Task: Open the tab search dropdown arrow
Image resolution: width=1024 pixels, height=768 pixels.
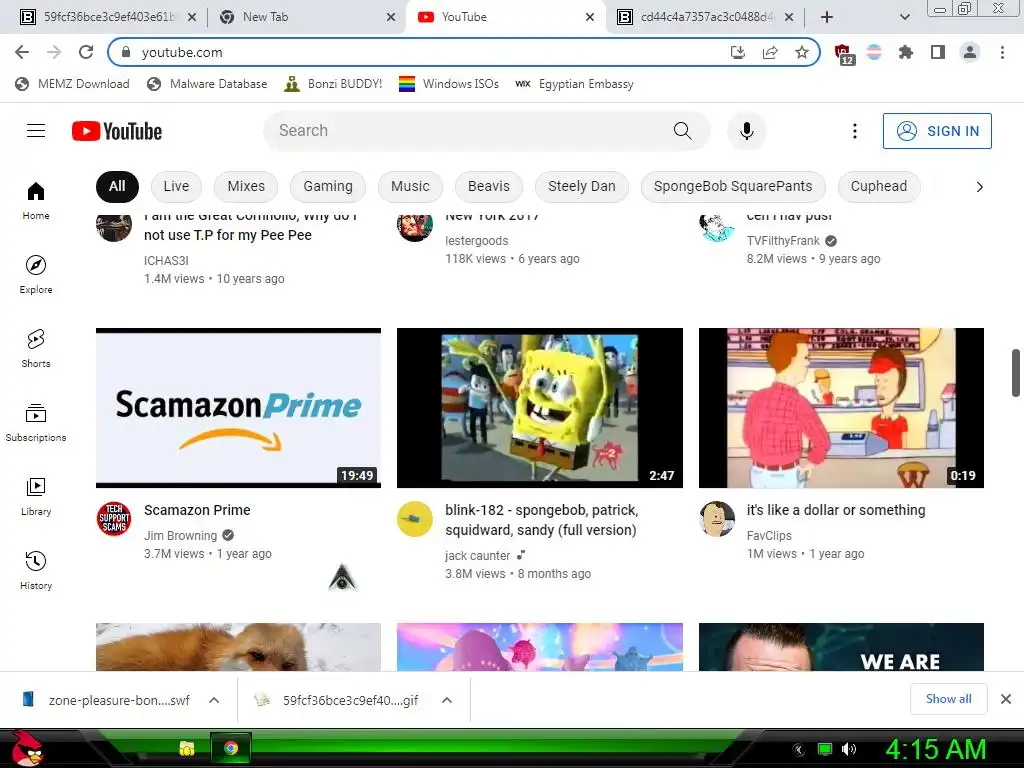Action: tap(904, 17)
